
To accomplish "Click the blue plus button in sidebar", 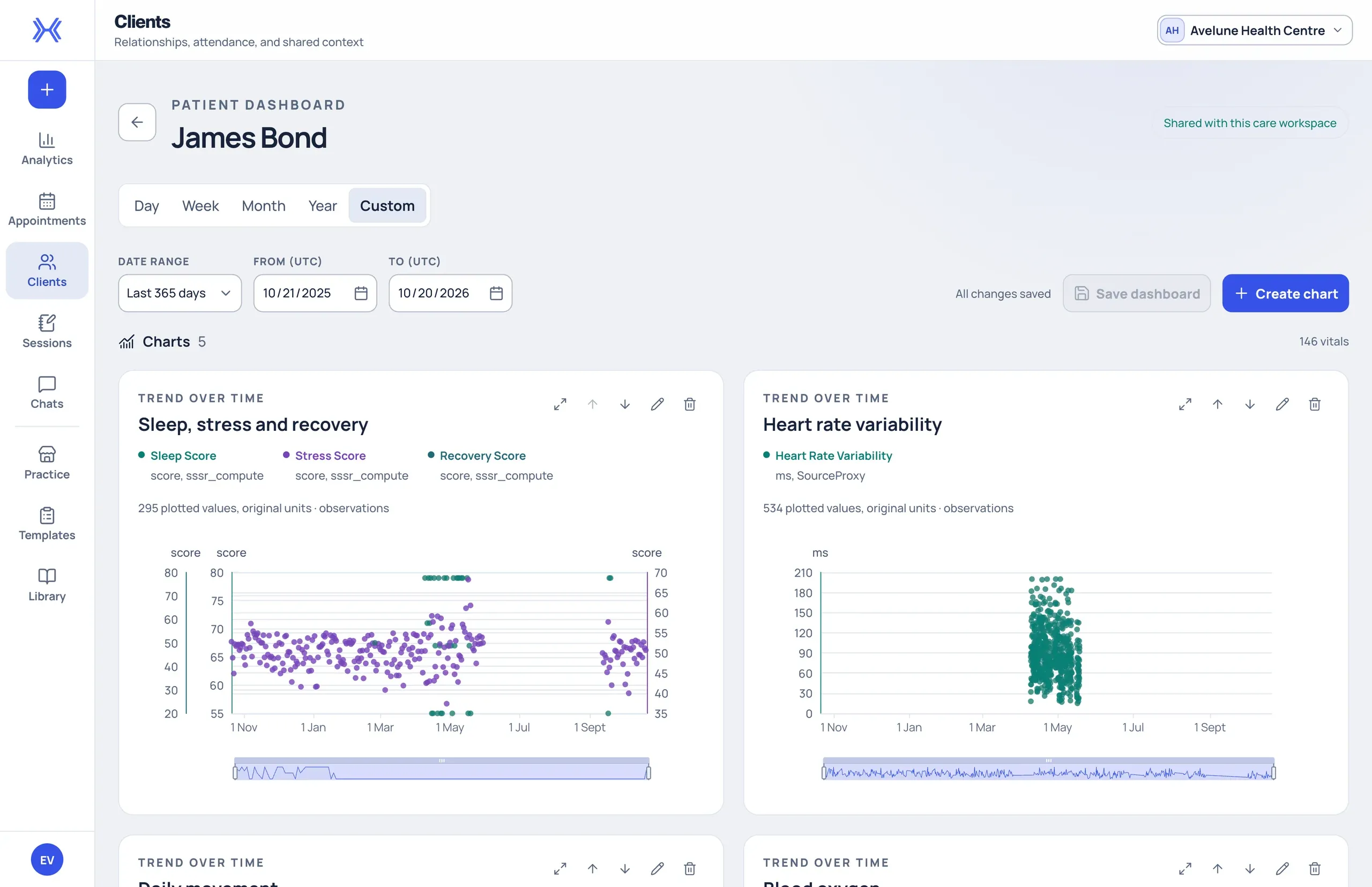I will (47, 90).
